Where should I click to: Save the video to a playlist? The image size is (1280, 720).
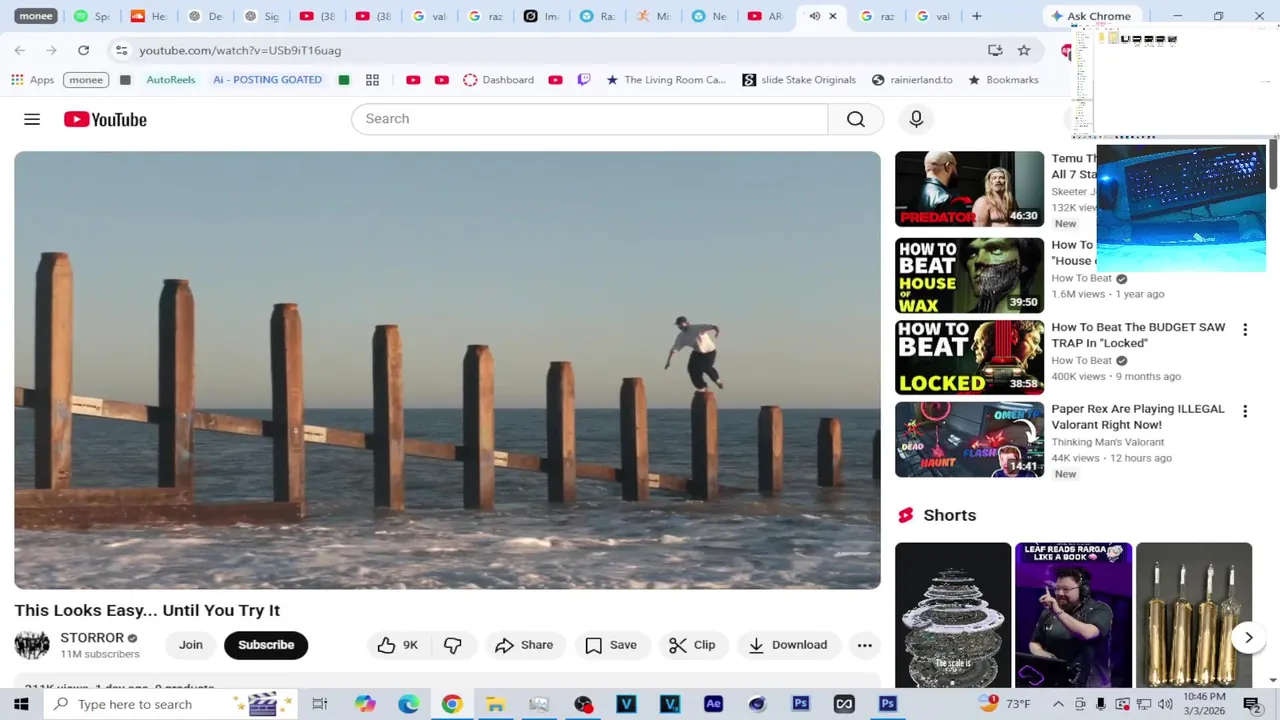click(611, 645)
